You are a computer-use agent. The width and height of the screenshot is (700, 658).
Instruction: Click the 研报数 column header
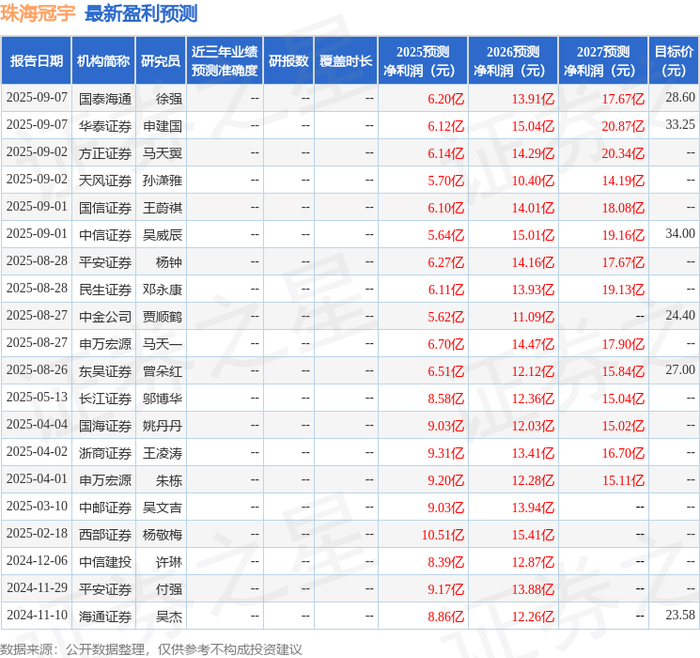click(x=289, y=61)
